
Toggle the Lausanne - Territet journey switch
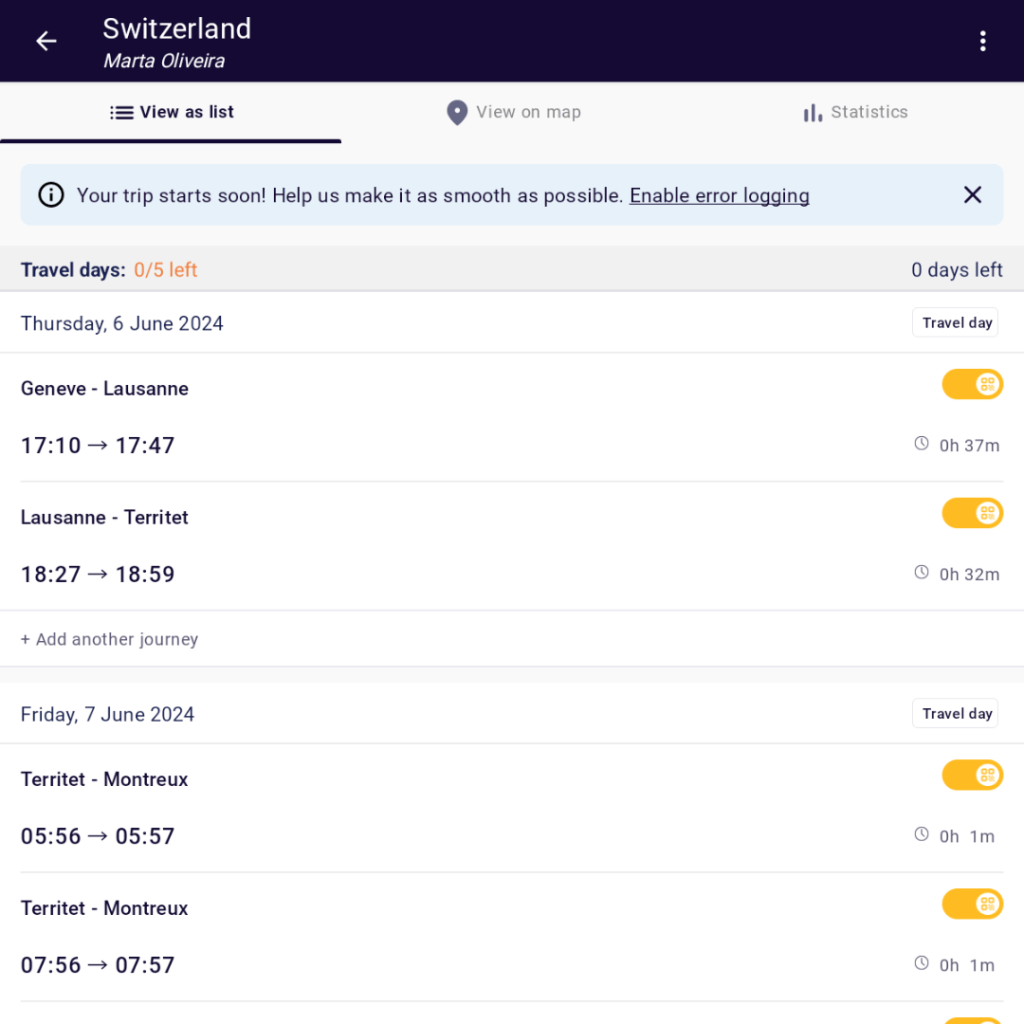[972, 513]
